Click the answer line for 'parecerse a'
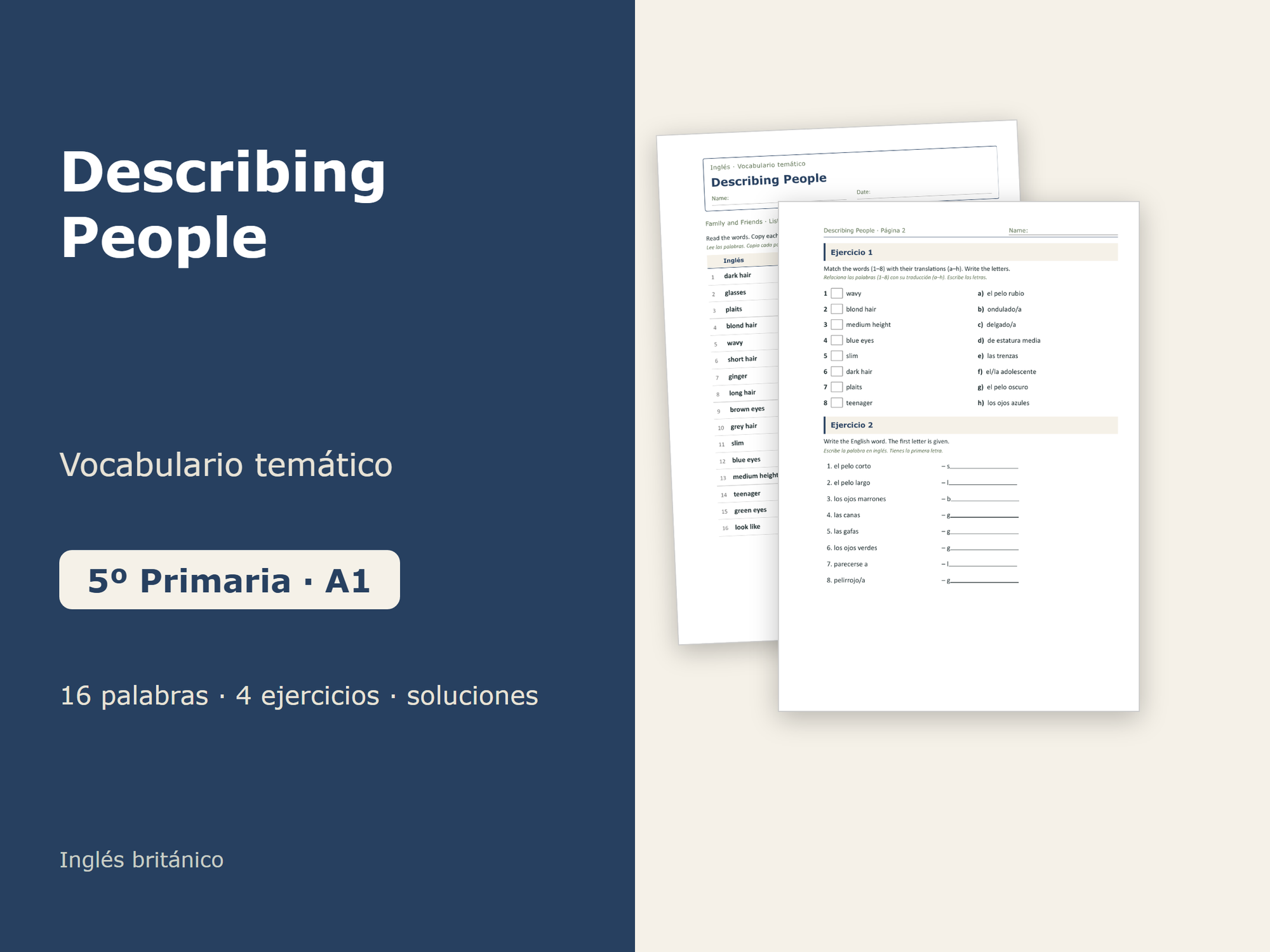Image resolution: width=1270 pixels, height=952 pixels. (982, 564)
